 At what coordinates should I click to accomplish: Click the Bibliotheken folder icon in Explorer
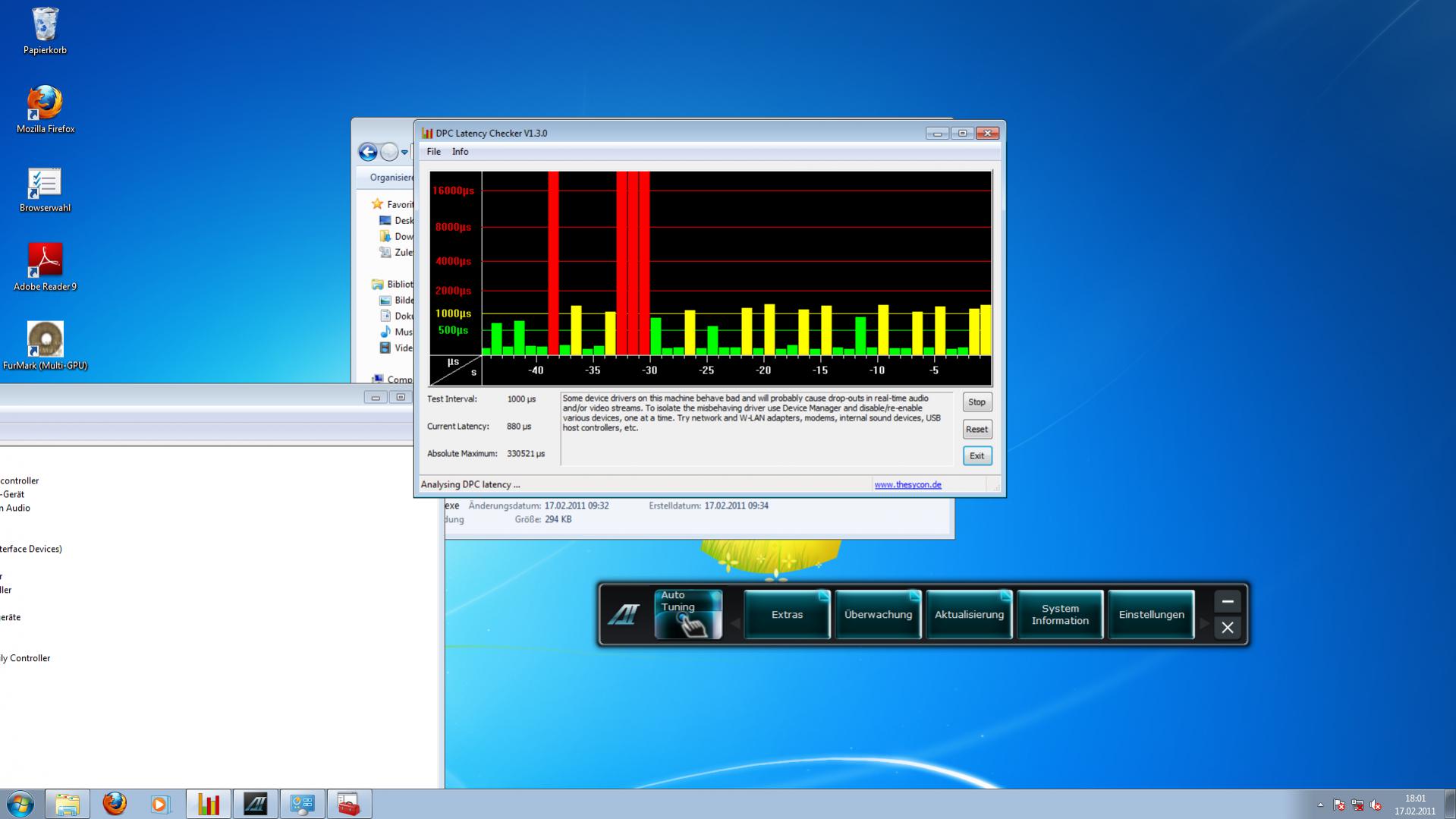(377, 284)
